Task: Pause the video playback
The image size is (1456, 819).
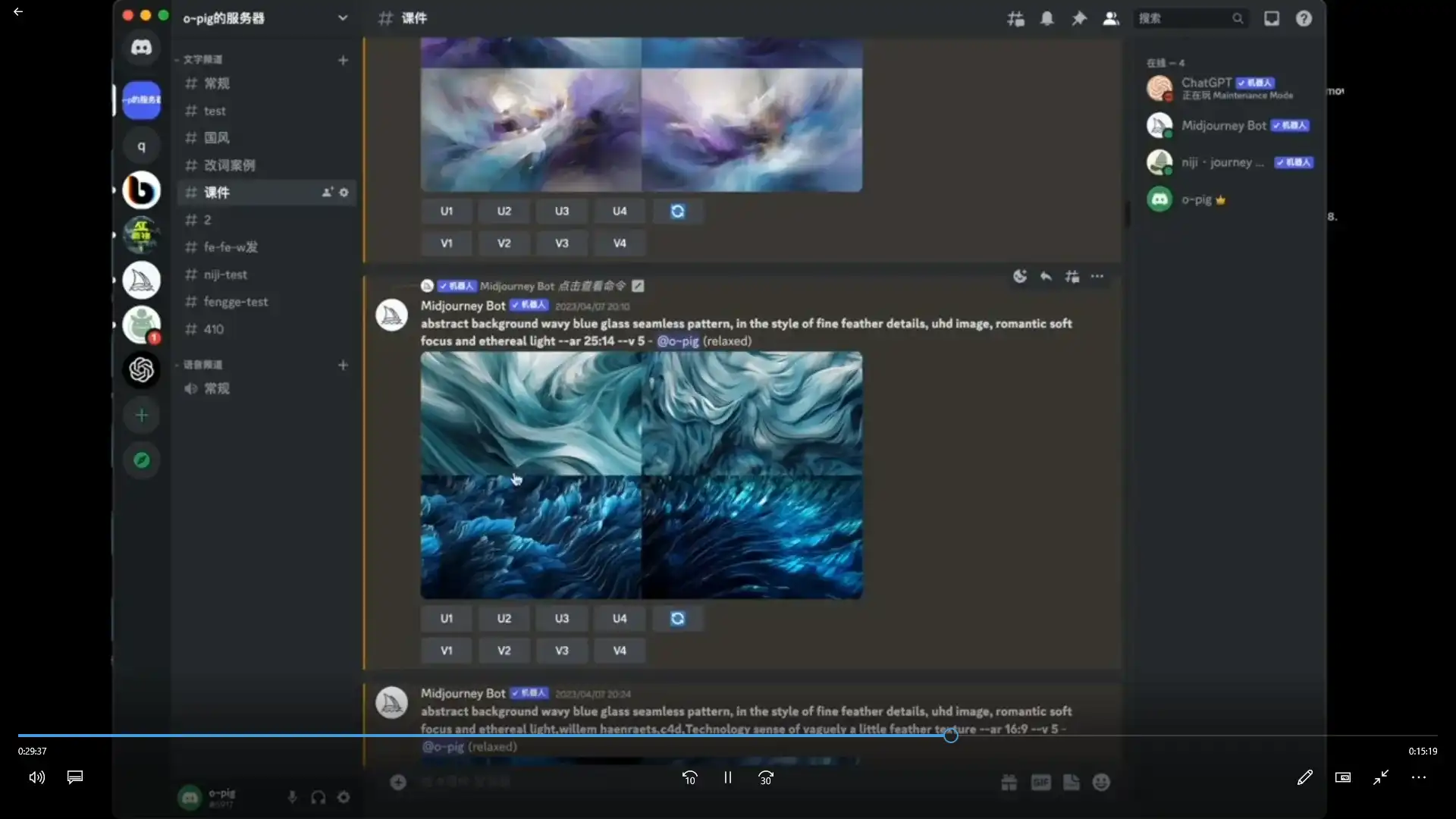Action: [727, 777]
